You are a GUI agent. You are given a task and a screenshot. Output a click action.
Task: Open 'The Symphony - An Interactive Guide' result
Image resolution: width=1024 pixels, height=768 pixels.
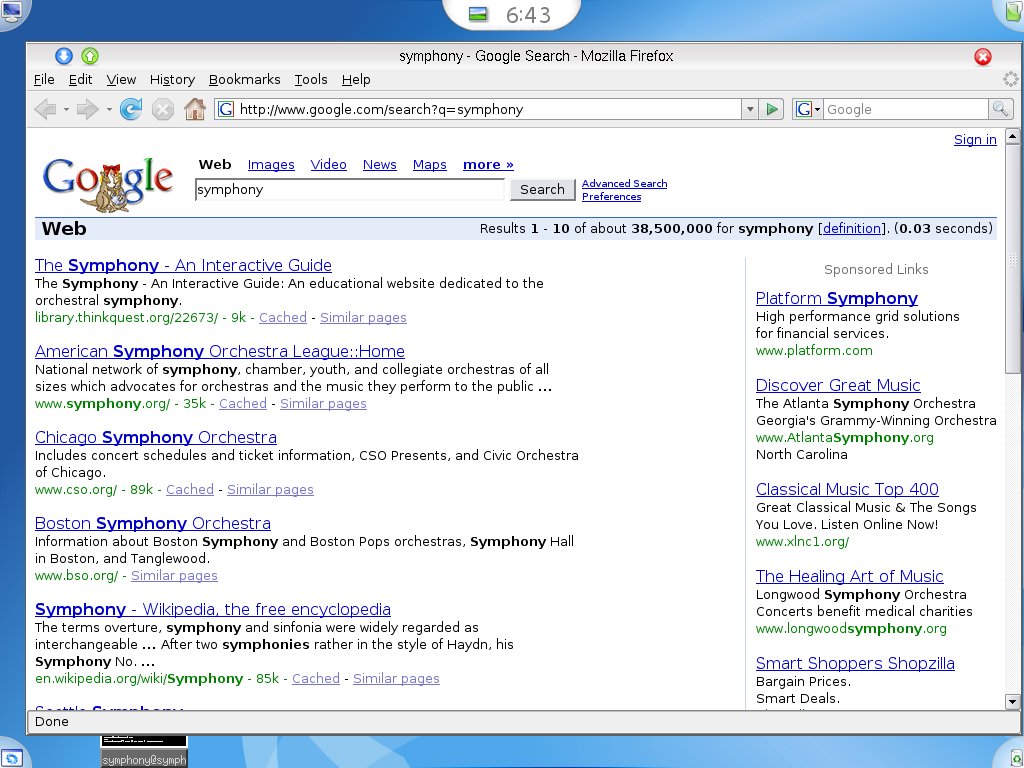click(x=184, y=265)
